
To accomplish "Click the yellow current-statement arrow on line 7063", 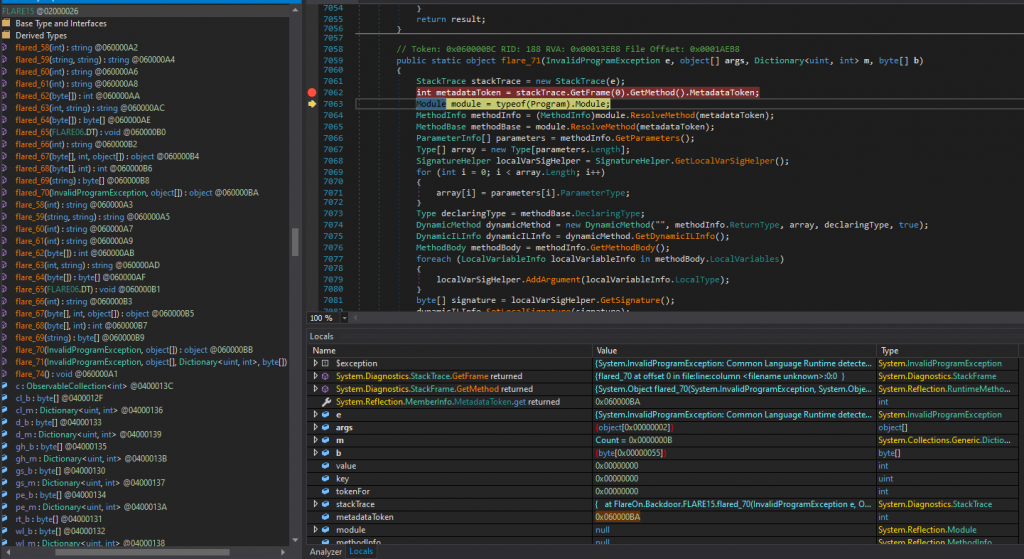I will [312, 104].
